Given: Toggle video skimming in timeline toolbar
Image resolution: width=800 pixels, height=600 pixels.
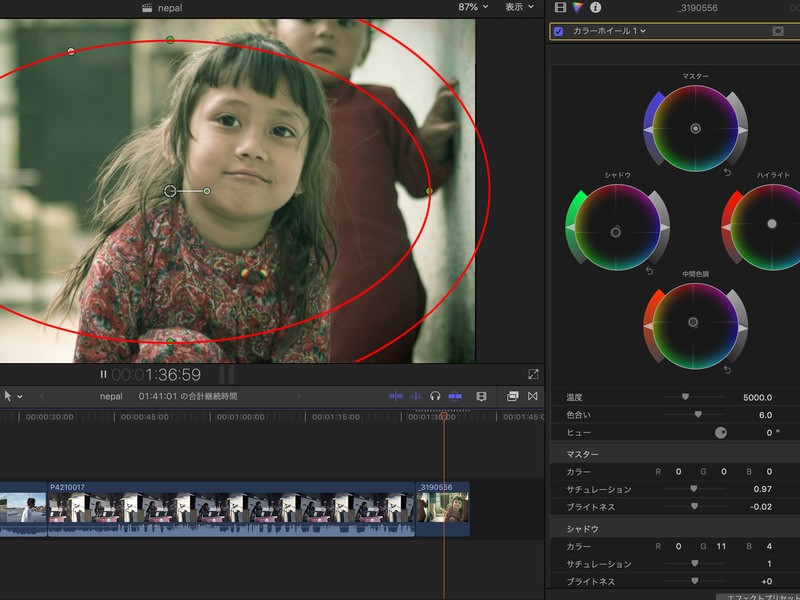Looking at the screenshot, I should [396, 396].
